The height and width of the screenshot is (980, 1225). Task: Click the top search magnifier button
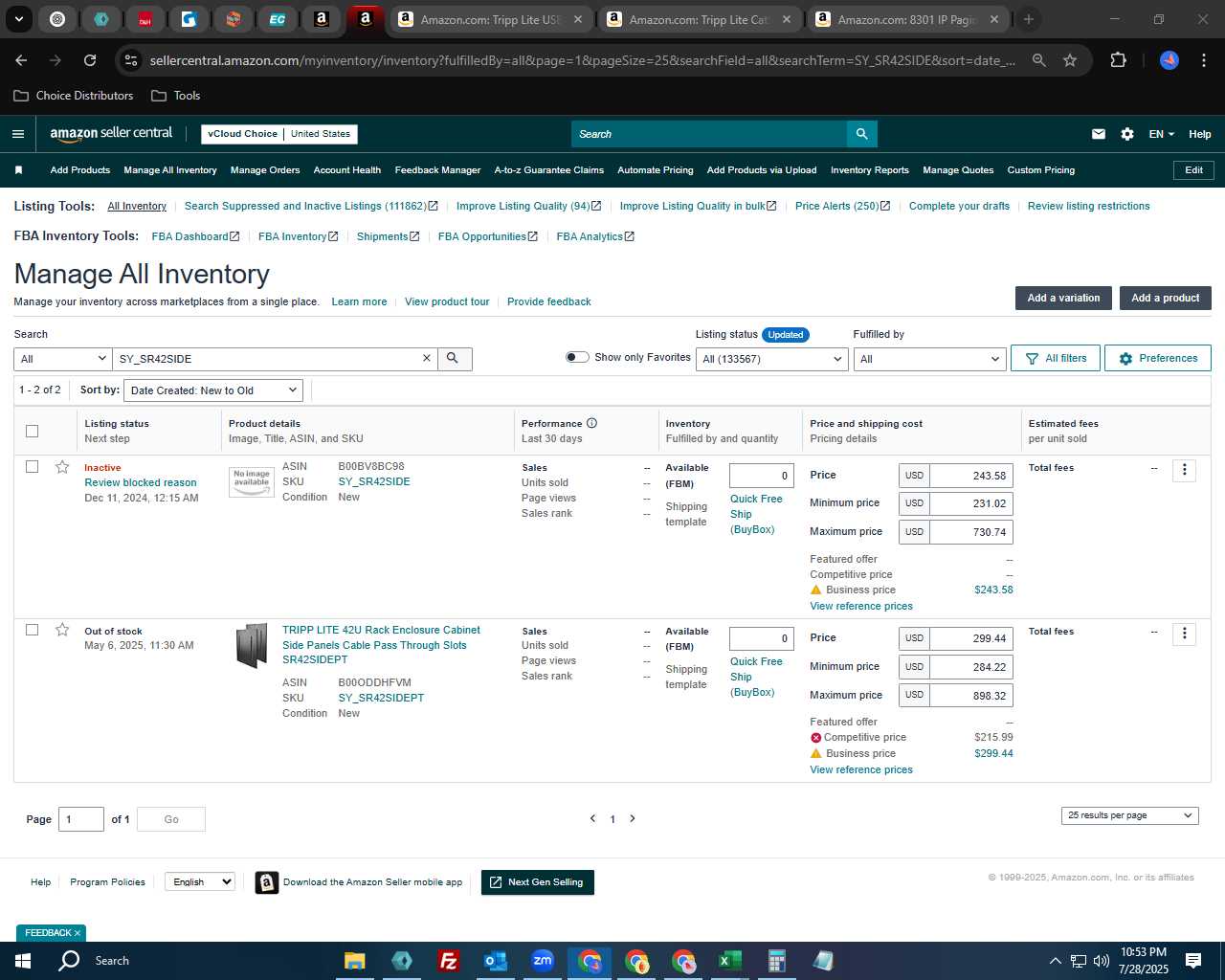(861, 134)
